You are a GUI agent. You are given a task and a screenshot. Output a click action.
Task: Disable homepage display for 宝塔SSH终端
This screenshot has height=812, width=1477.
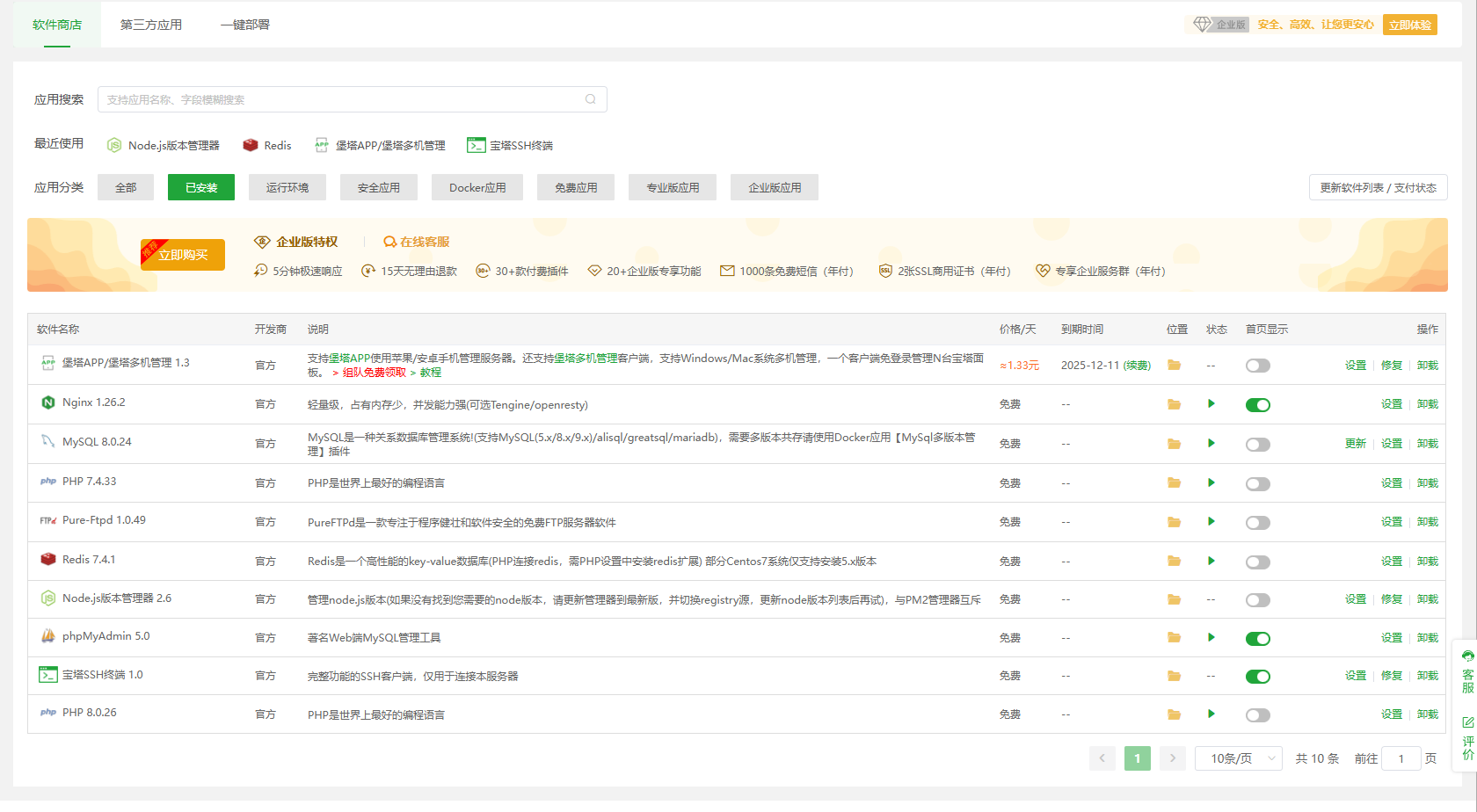[x=1258, y=677]
